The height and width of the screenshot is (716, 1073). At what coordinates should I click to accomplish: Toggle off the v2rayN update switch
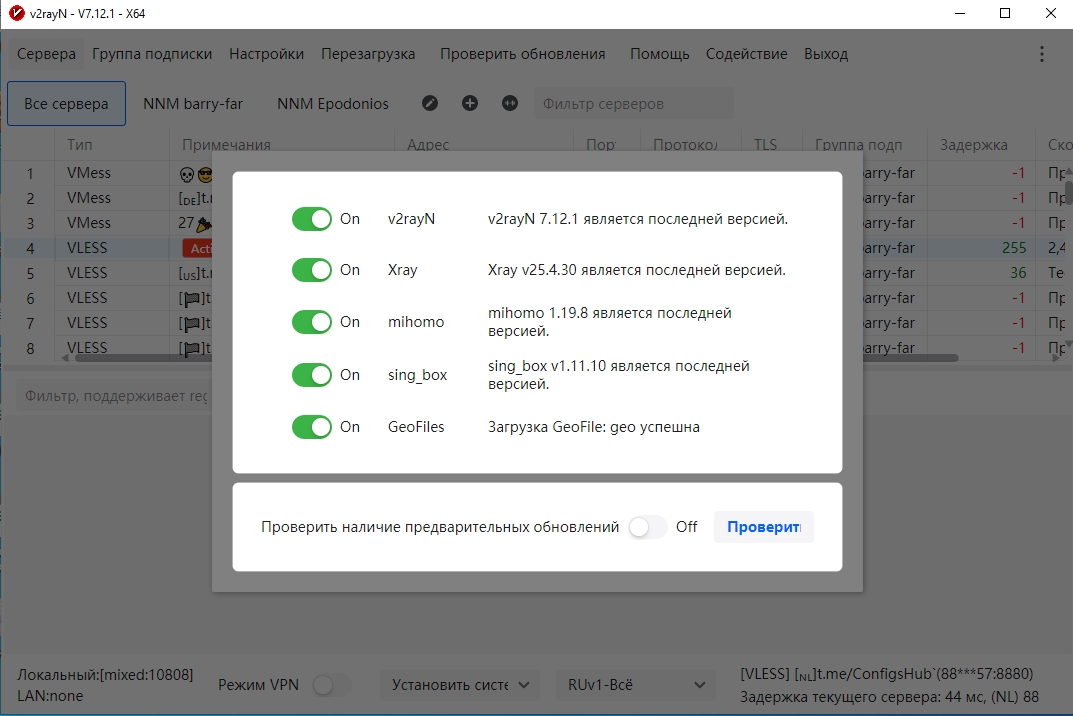312,219
